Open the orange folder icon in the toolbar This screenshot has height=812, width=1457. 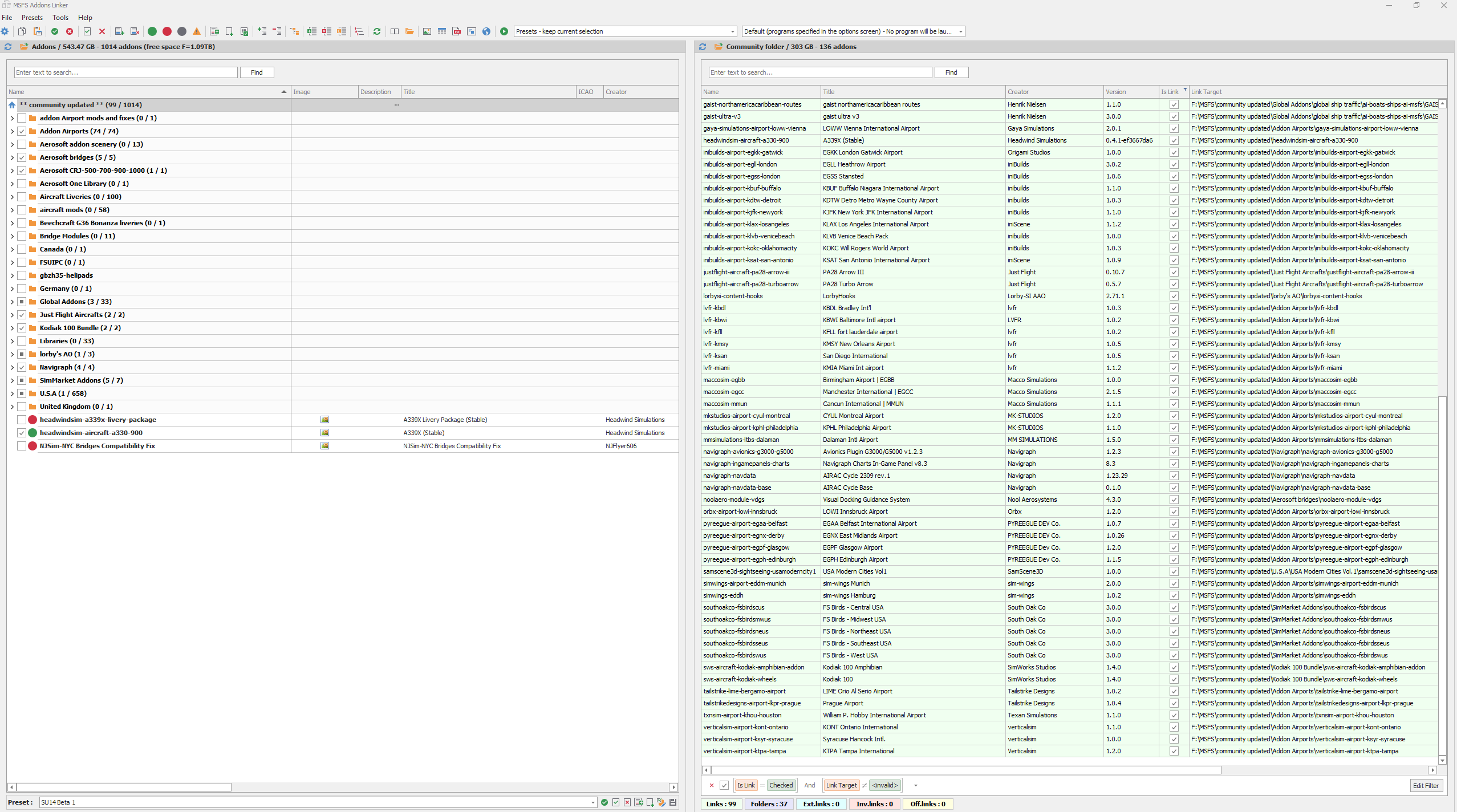coord(409,31)
